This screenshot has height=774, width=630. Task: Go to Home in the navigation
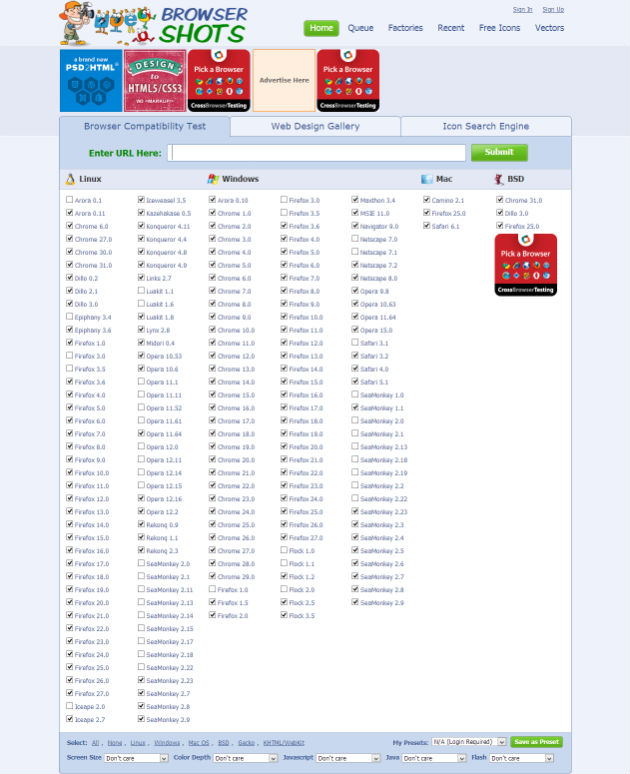(x=321, y=28)
